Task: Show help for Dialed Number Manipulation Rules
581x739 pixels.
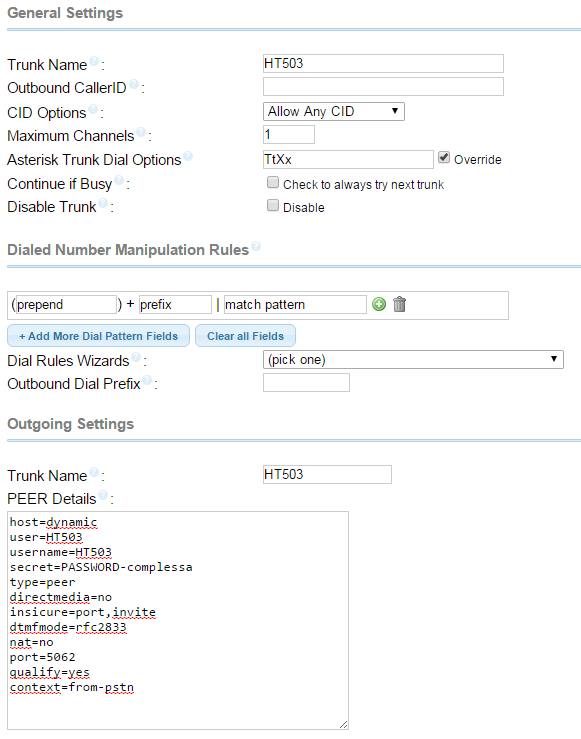Action: click(x=256, y=246)
